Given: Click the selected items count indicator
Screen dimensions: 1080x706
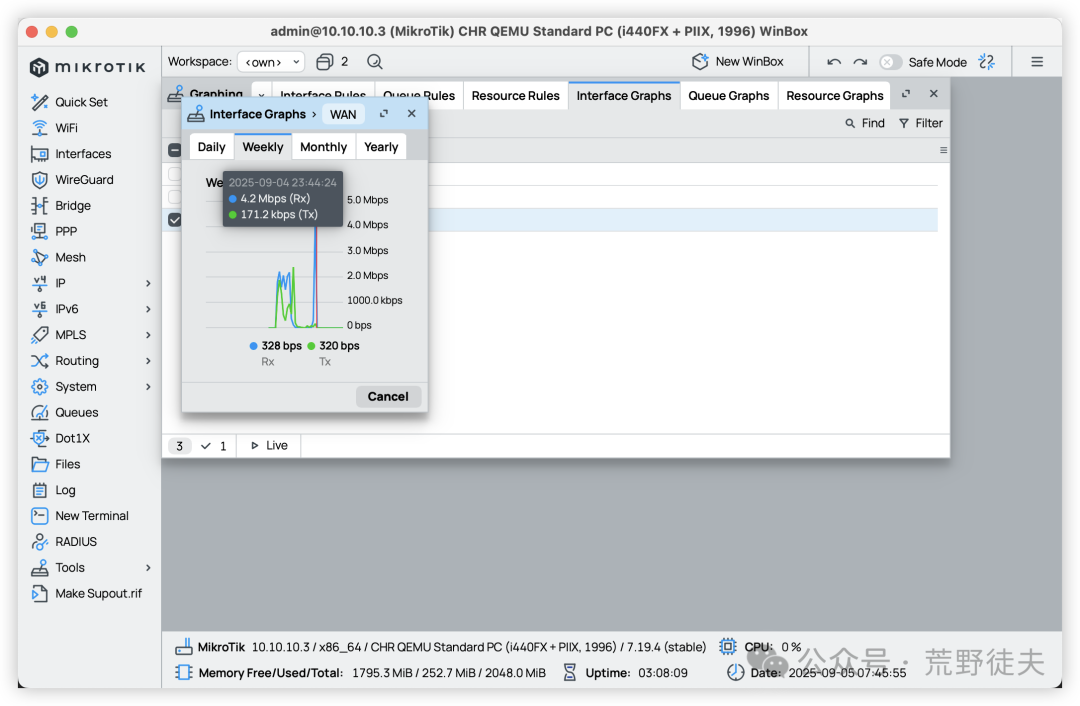Looking at the screenshot, I should tap(214, 446).
